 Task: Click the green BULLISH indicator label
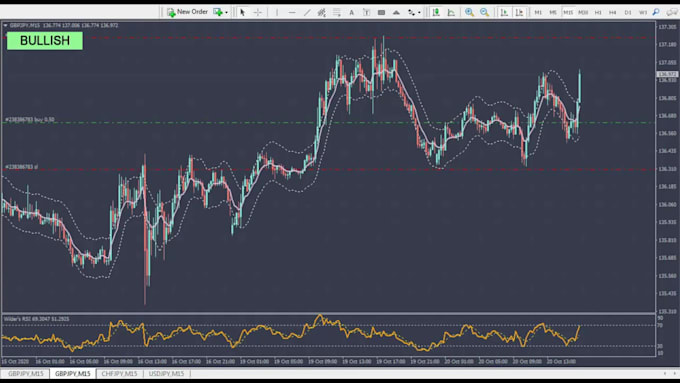coord(45,41)
